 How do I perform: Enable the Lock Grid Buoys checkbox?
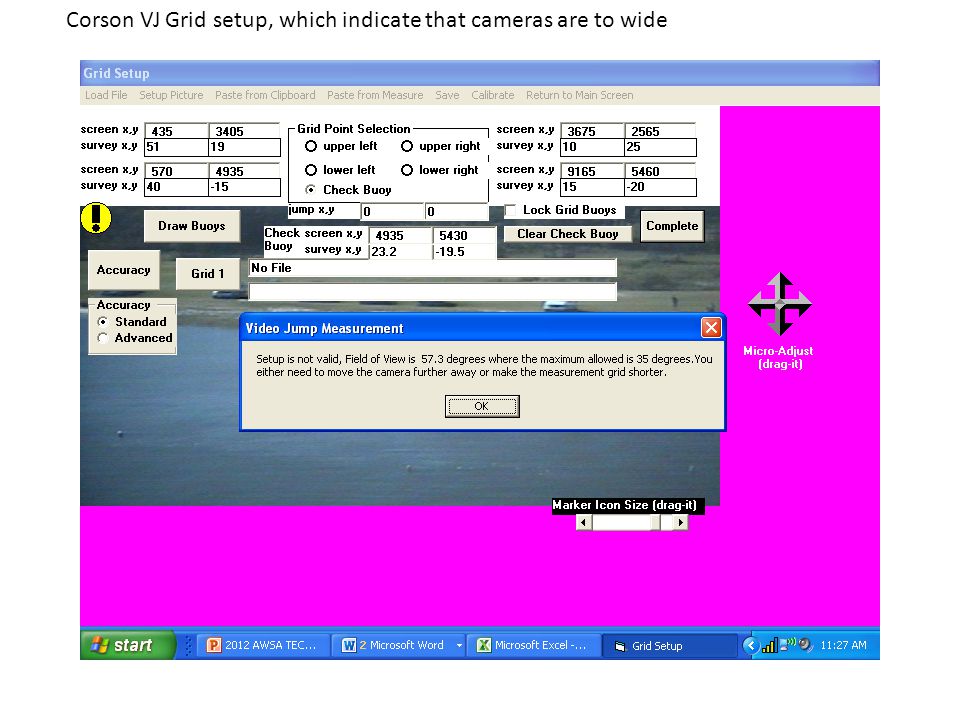[x=510, y=210]
